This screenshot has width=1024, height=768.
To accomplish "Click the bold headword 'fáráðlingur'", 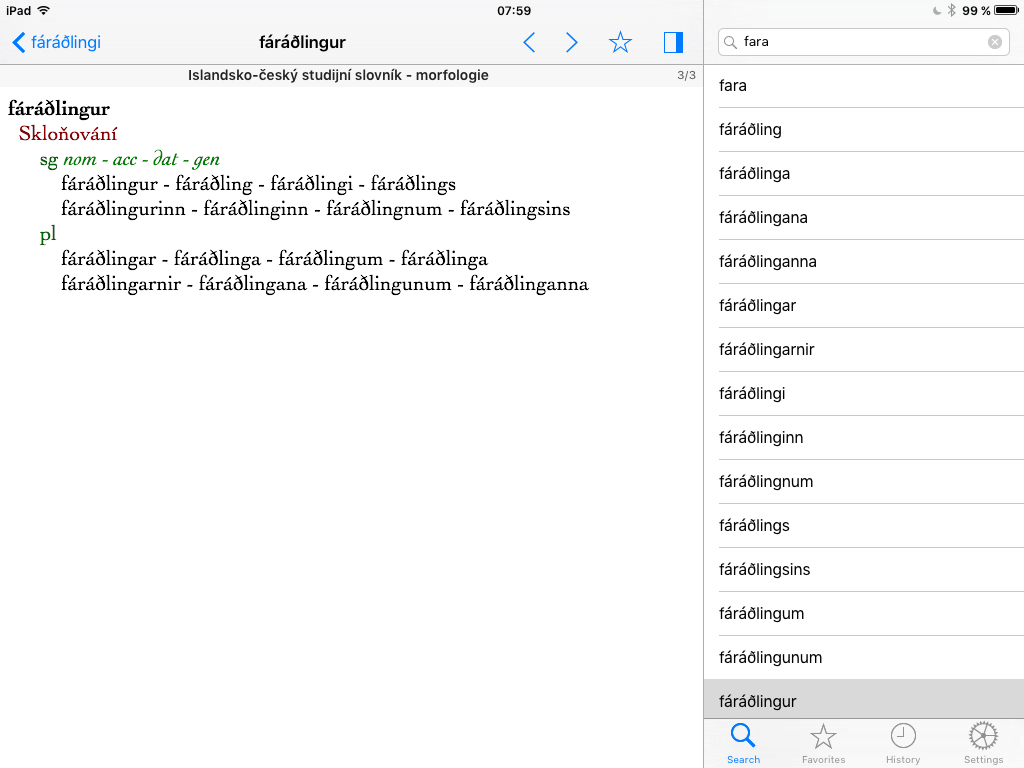I will [x=59, y=108].
